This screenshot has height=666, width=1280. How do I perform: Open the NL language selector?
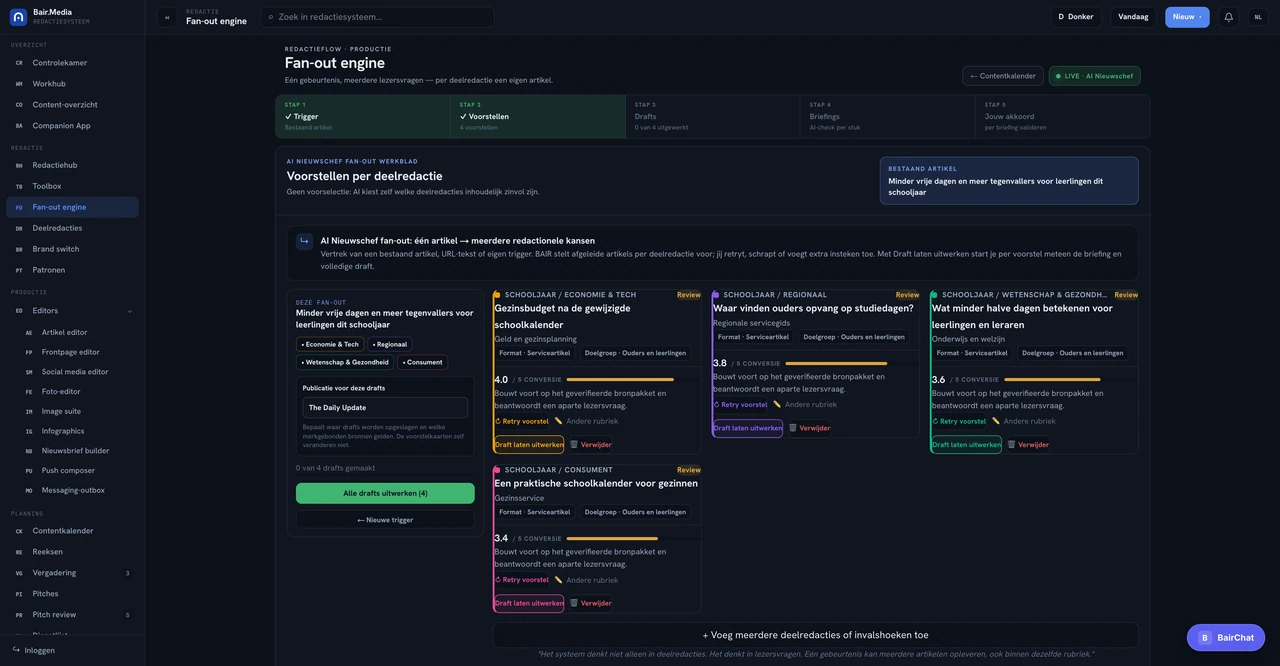coord(1258,17)
